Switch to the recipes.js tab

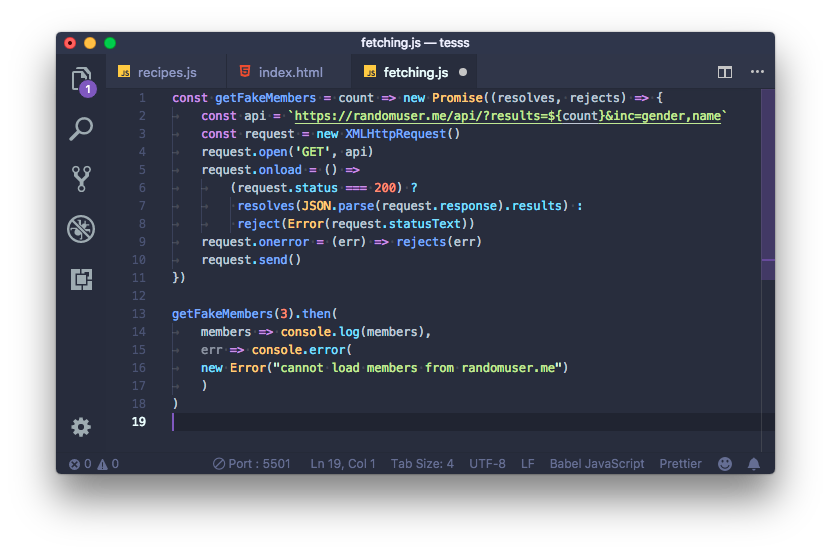(x=166, y=72)
